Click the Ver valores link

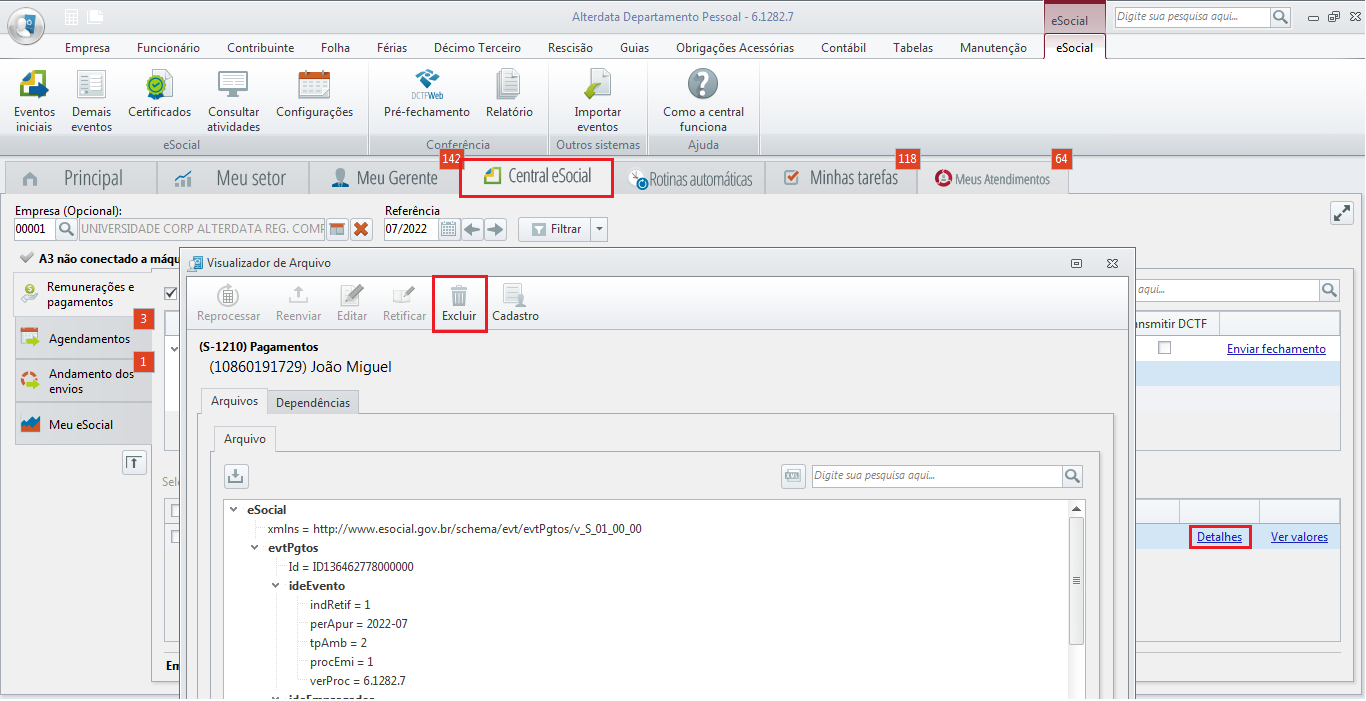pos(1299,537)
